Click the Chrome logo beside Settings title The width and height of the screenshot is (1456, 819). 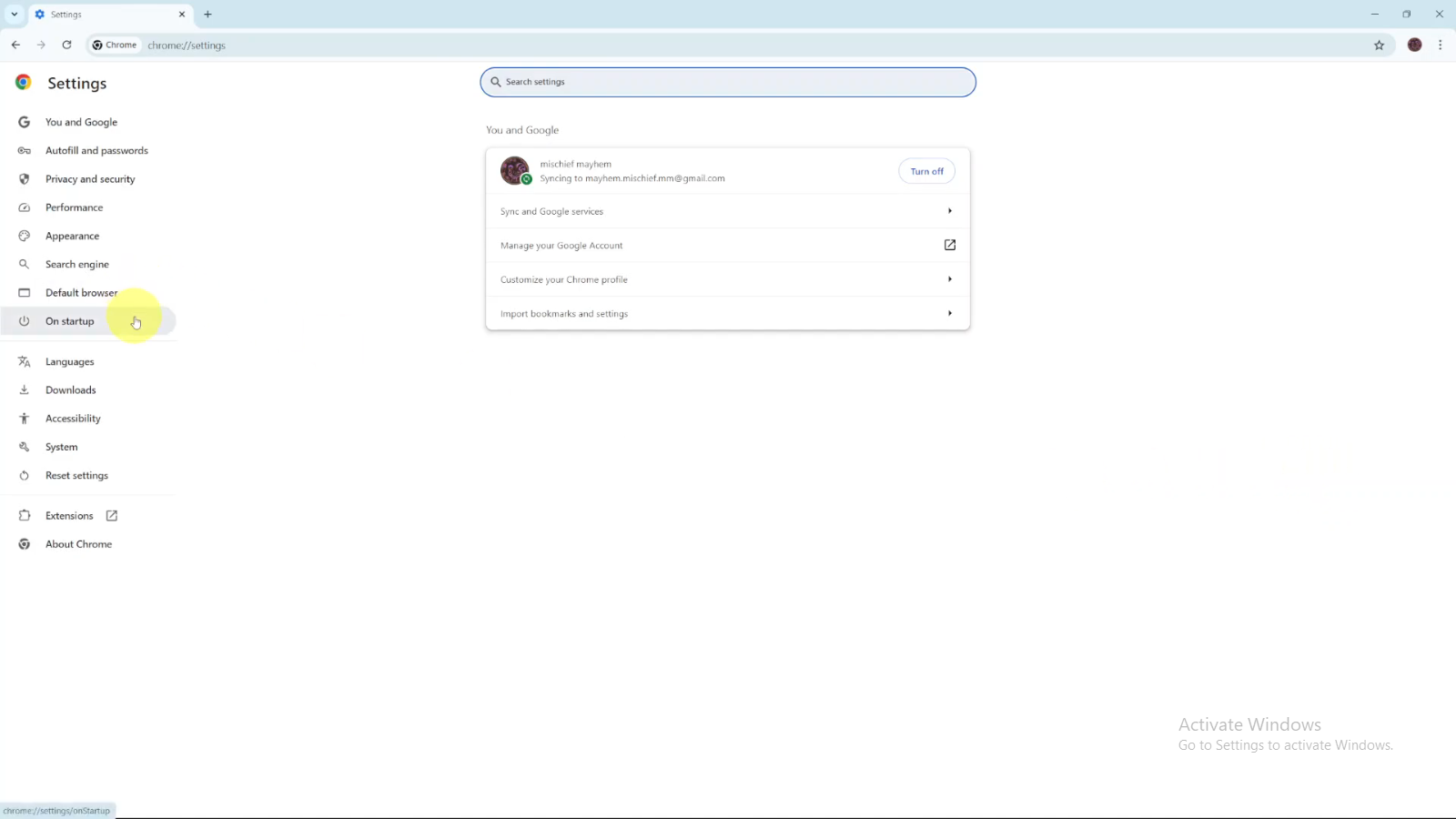coord(24,82)
